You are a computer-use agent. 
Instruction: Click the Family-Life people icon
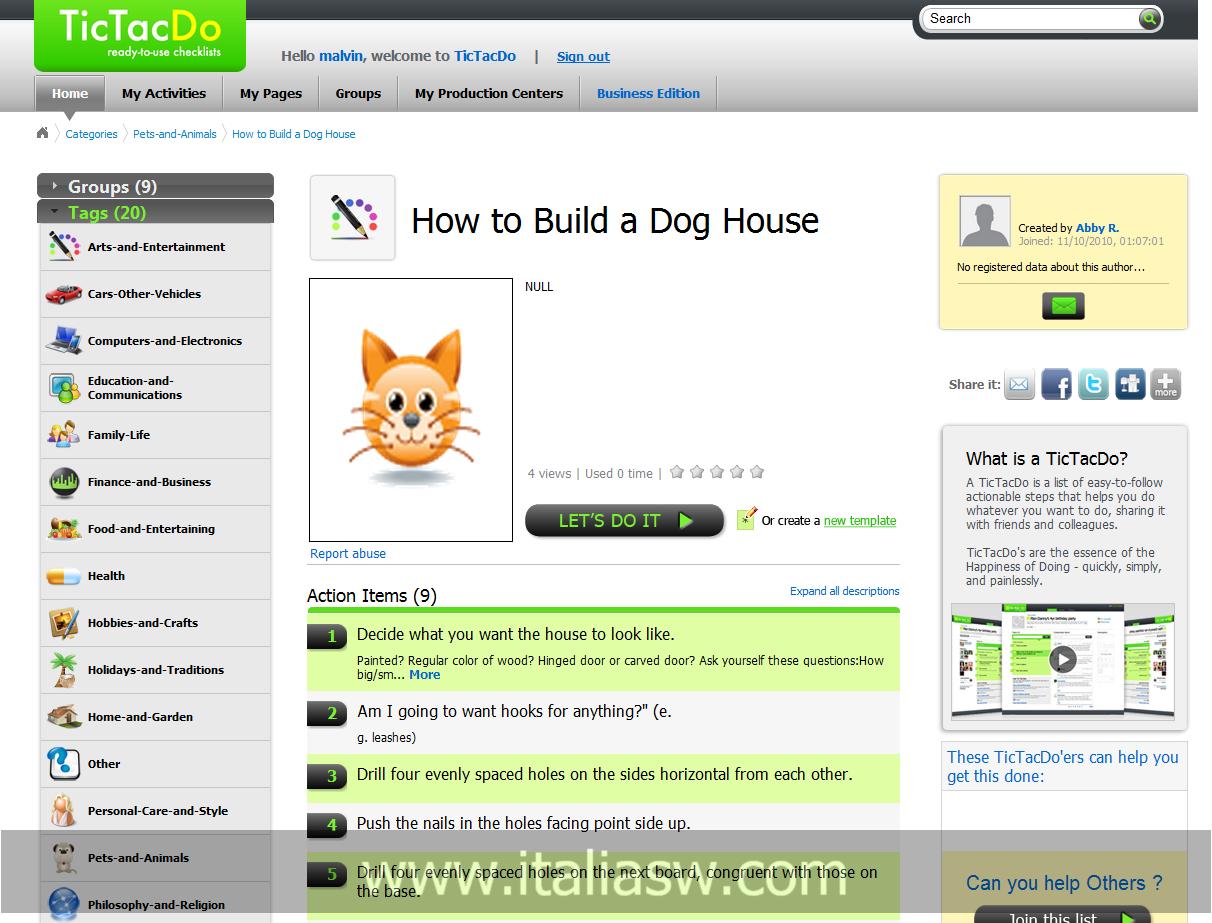pyautogui.click(x=64, y=434)
